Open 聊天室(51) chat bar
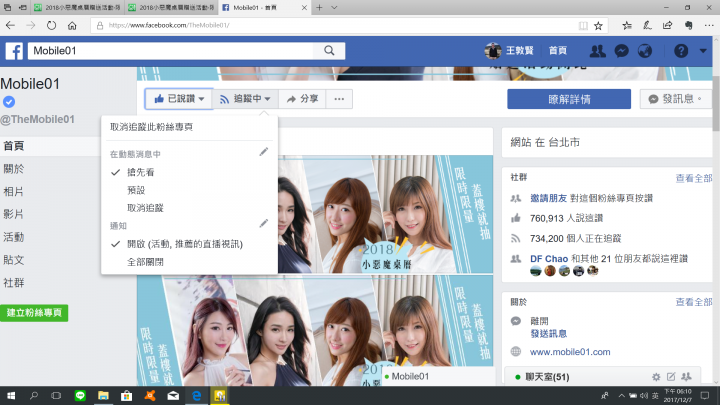This screenshot has height=405, width=720. (x=602, y=376)
